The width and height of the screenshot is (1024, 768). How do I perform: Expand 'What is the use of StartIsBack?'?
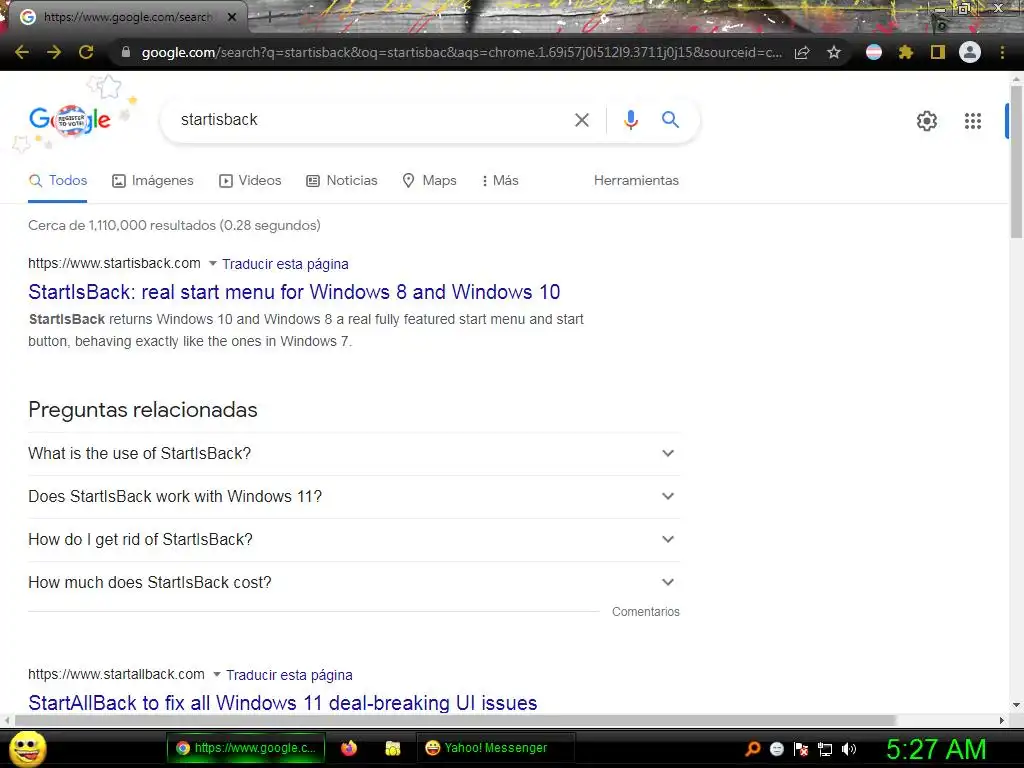click(354, 453)
